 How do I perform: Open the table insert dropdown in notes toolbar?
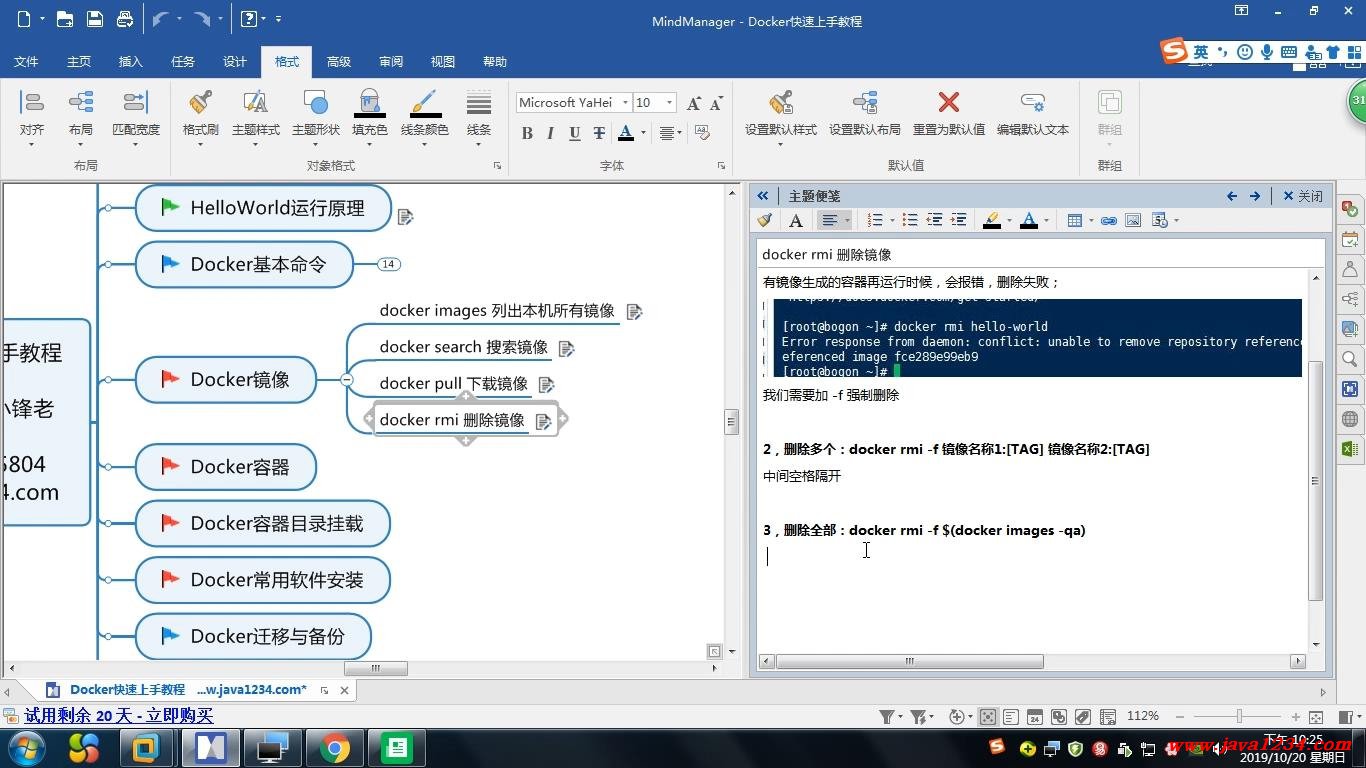pos(1091,220)
